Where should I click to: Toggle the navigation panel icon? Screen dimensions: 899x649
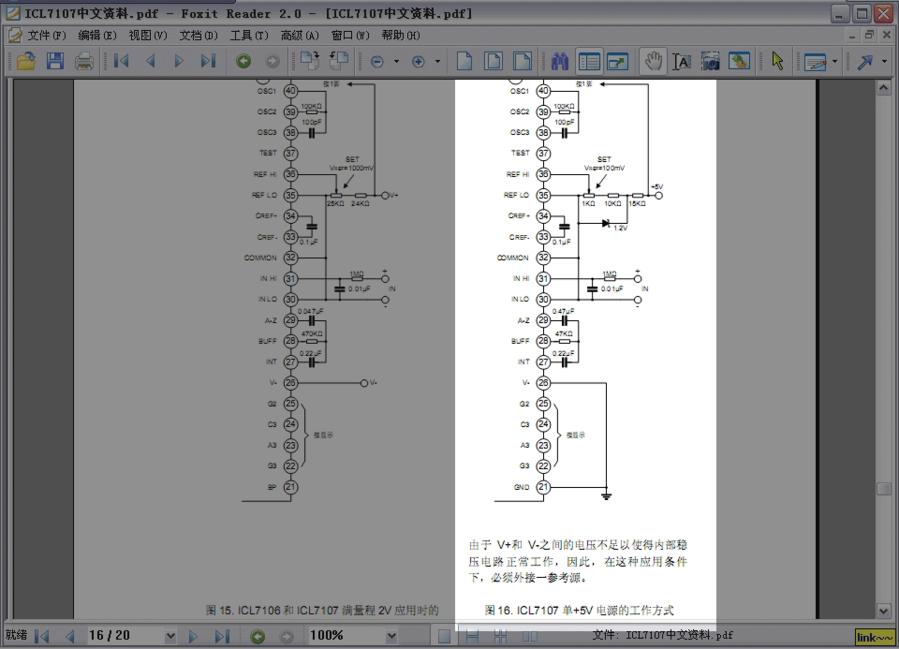click(589, 61)
